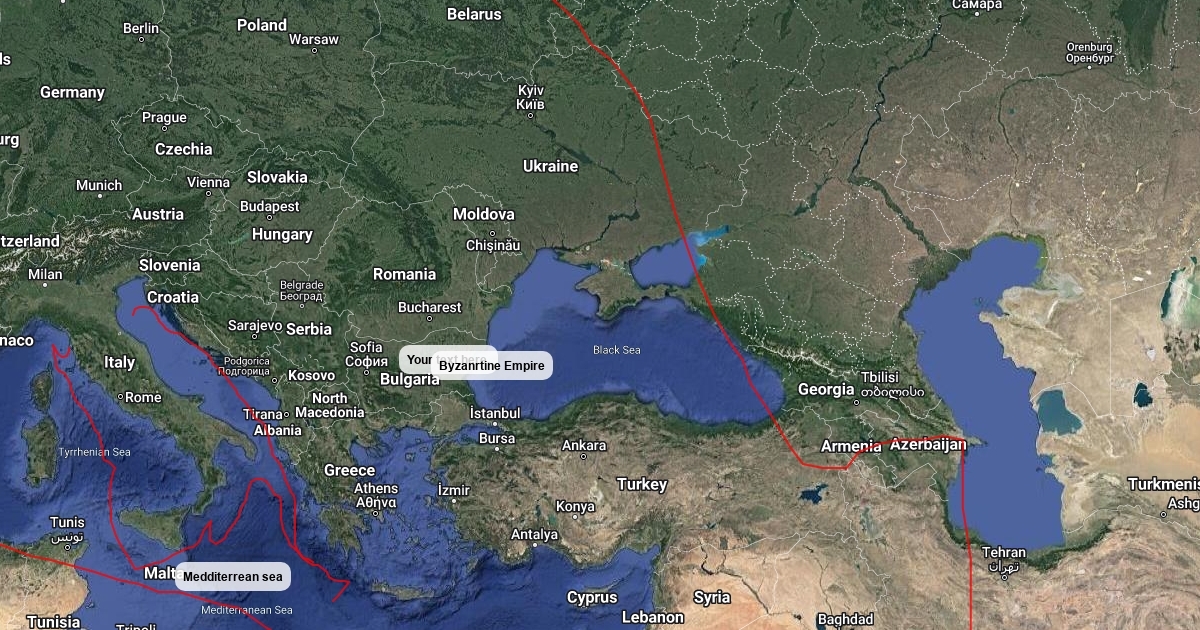Viewport: 1200px width, 630px height.
Task: Click the Medditerrean sea annotation label
Action: pyautogui.click(x=233, y=576)
